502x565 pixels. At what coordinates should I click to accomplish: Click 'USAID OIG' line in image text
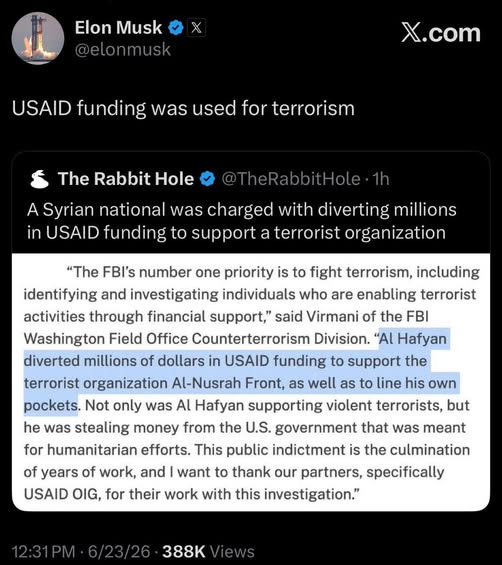pyautogui.click(x=192, y=494)
